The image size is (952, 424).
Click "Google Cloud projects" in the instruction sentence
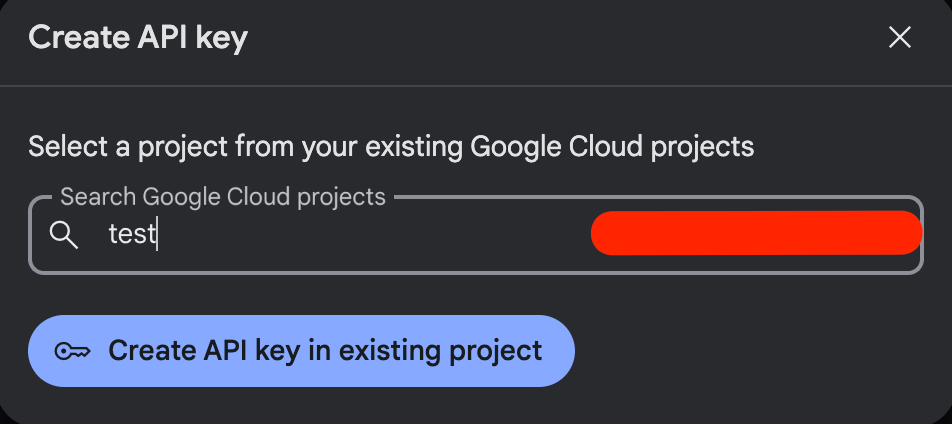(x=611, y=147)
